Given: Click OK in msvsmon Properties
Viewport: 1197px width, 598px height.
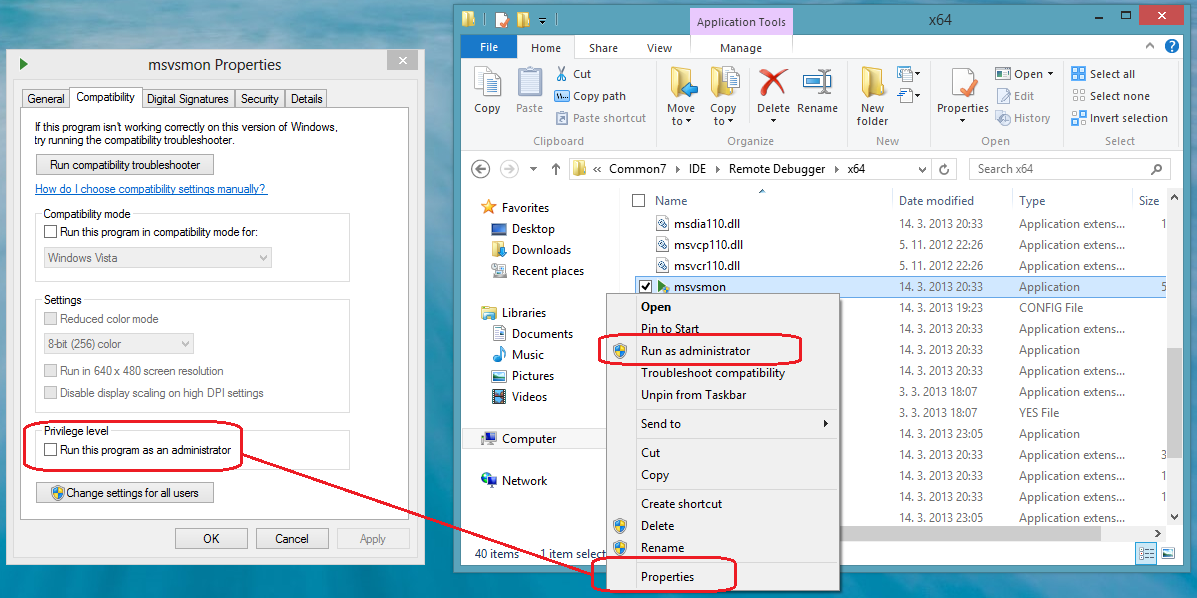Looking at the screenshot, I should (x=211, y=539).
